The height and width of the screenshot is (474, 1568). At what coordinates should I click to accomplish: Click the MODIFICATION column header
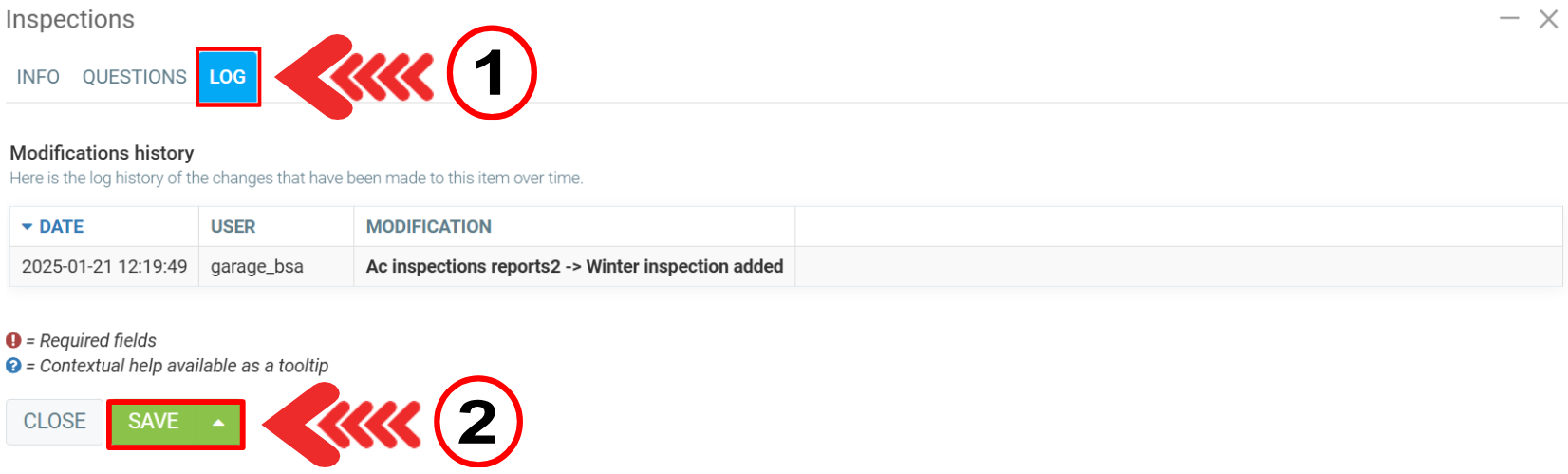(x=428, y=227)
